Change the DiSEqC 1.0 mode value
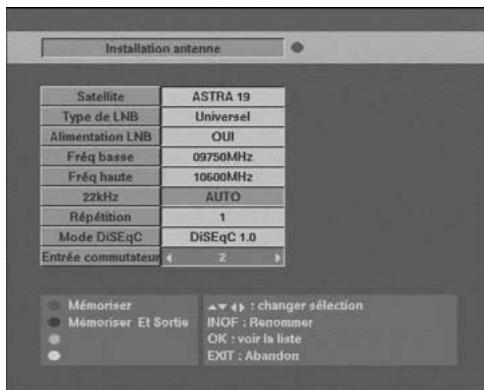This screenshot has width=484, height=390. coord(223,237)
